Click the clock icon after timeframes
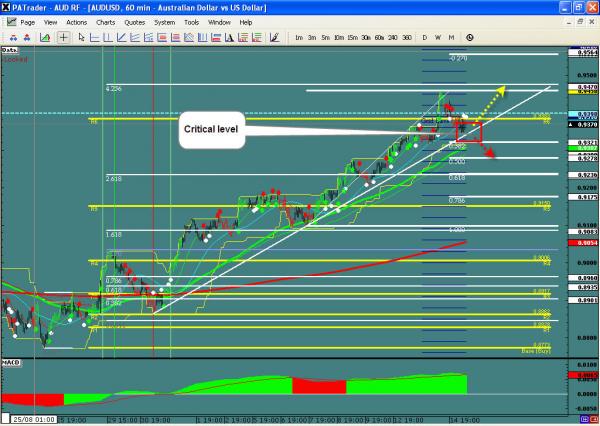The width and height of the screenshot is (600, 426). pos(471,36)
